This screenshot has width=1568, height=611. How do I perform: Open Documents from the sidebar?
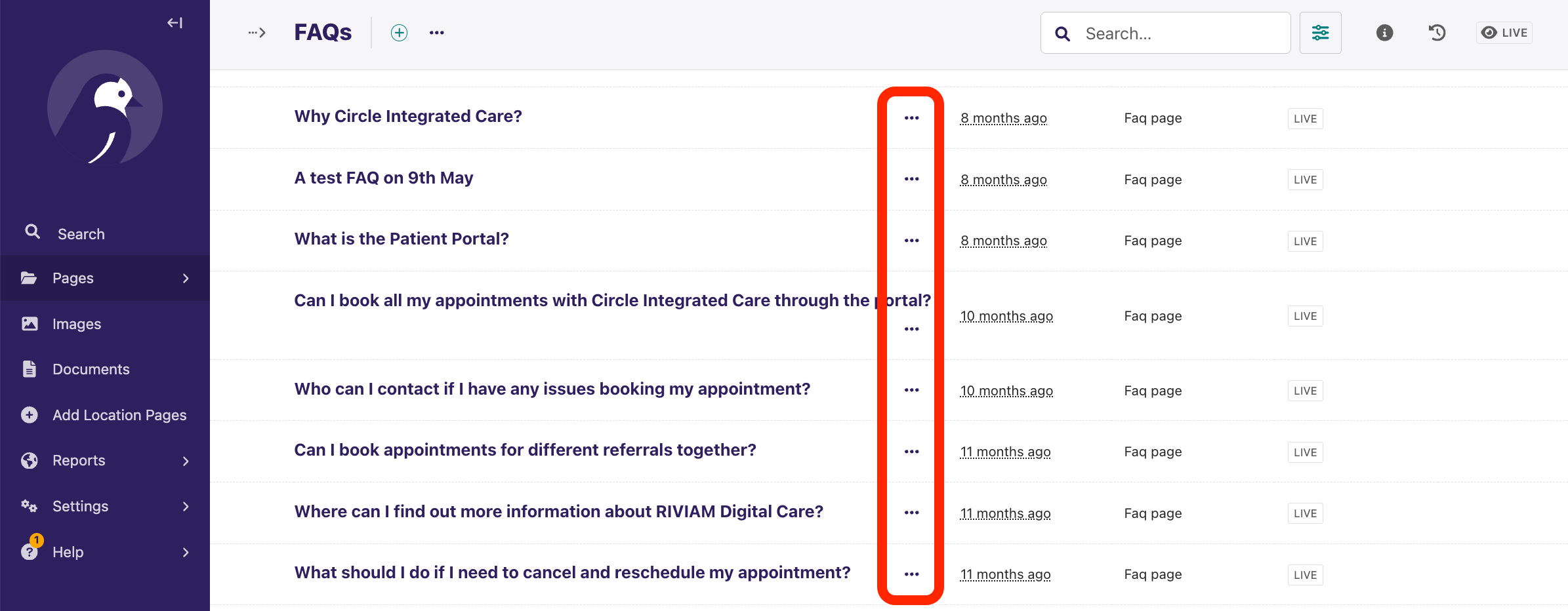pos(91,369)
